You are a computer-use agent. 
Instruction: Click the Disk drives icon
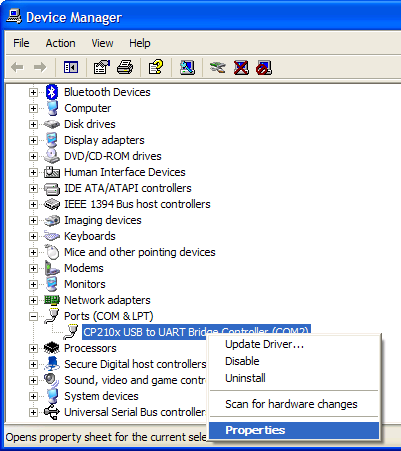point(52,124)
